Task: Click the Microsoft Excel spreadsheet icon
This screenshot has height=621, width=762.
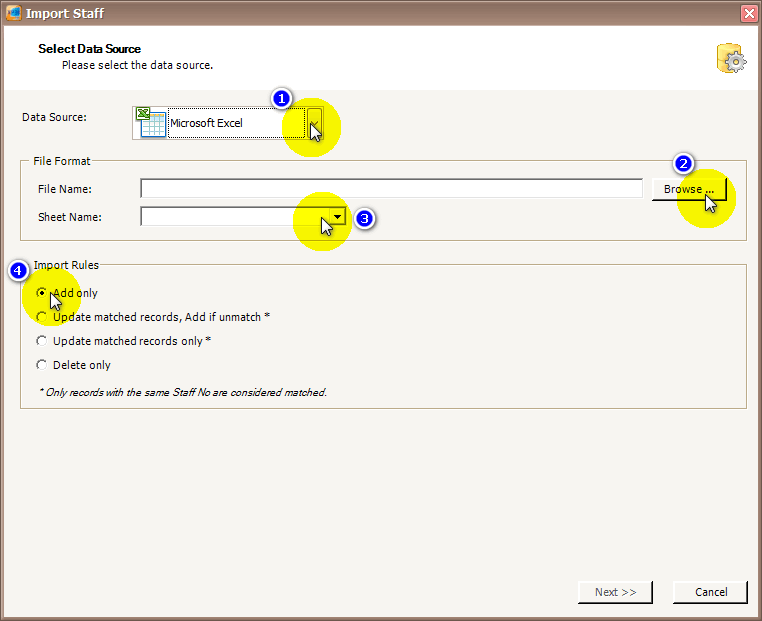Action: (x=151, y=122)
